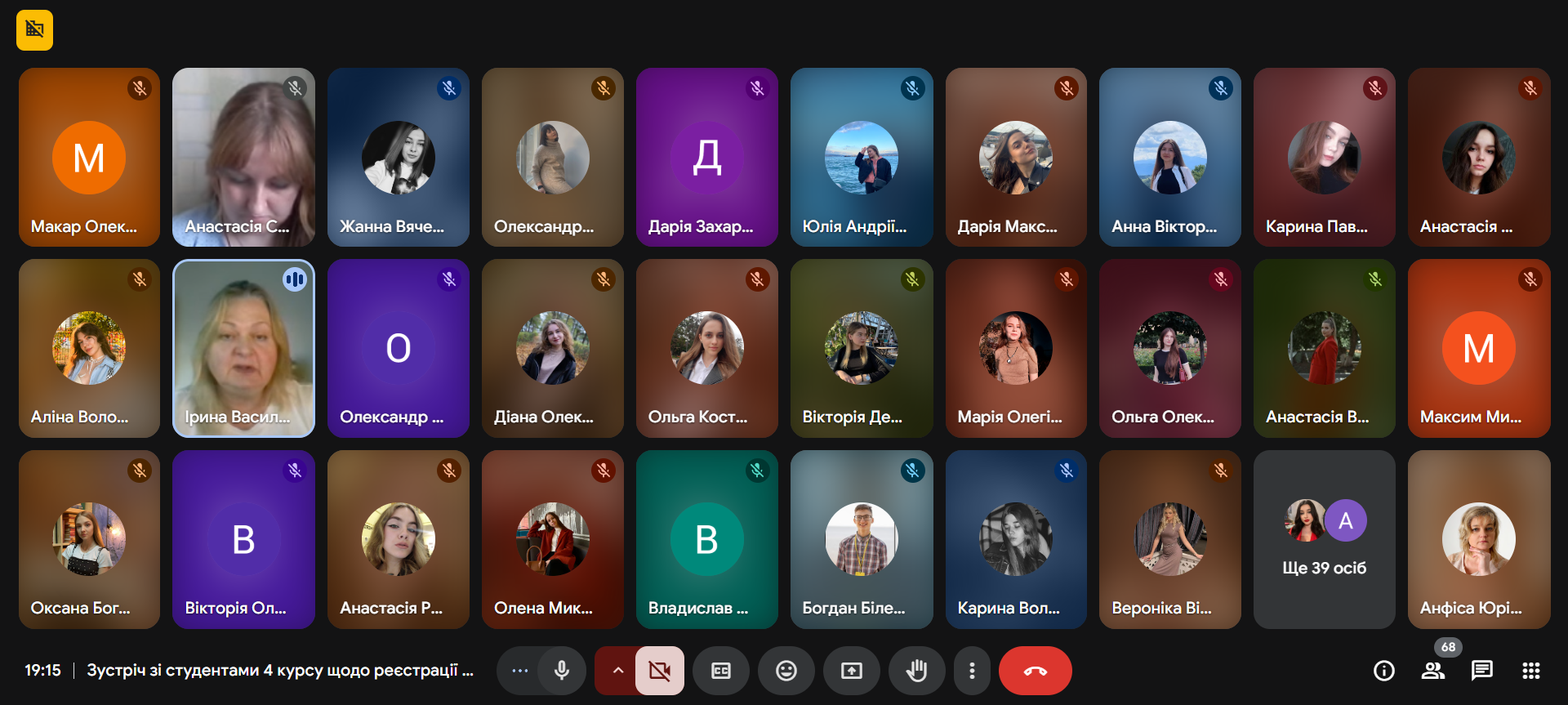1568x705 pixels.
Task: Click the "Ще 39 осіб" tile
Action: 1324,539
